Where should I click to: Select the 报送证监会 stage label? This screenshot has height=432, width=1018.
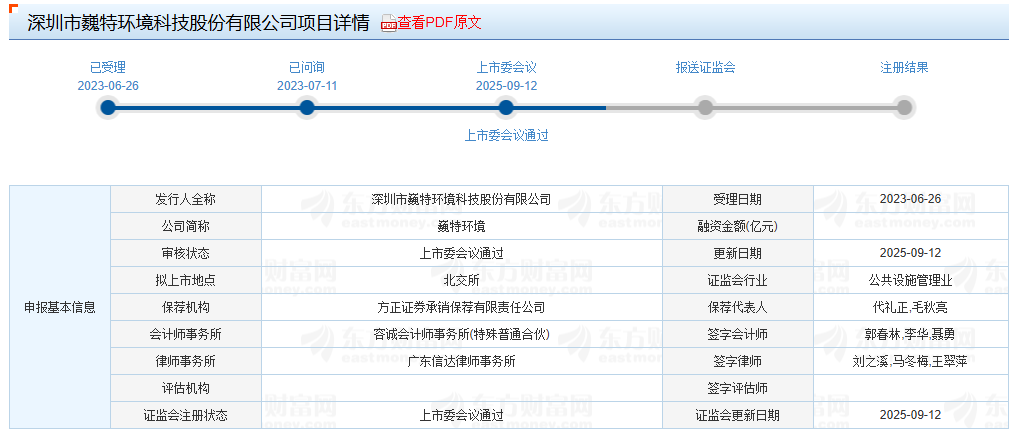point(705,68)
